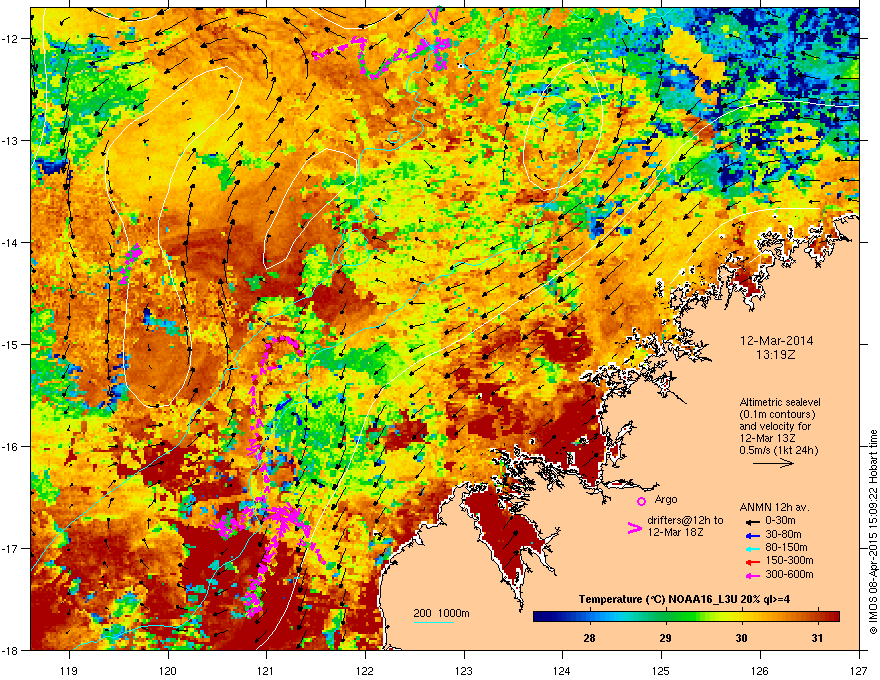Image resolution: width=880 pixels, height=680 pixels.
Task: Click the colorbar tick label 29
Action: (665, 638)
